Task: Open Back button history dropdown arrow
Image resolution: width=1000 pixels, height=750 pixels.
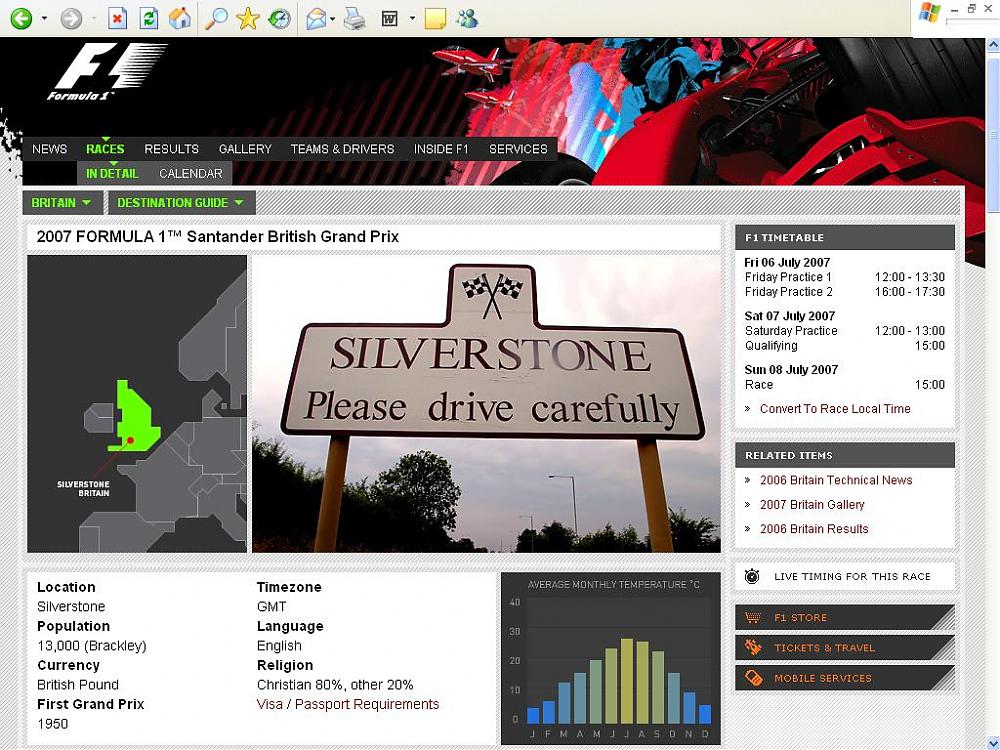Action: 44,18
